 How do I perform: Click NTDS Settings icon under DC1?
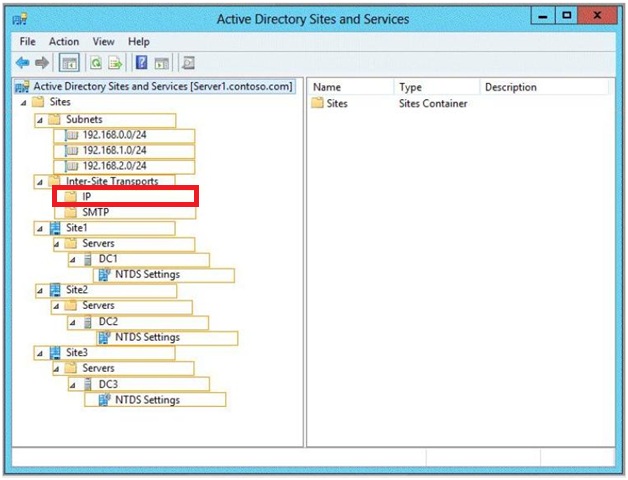(x=104, y=274)
